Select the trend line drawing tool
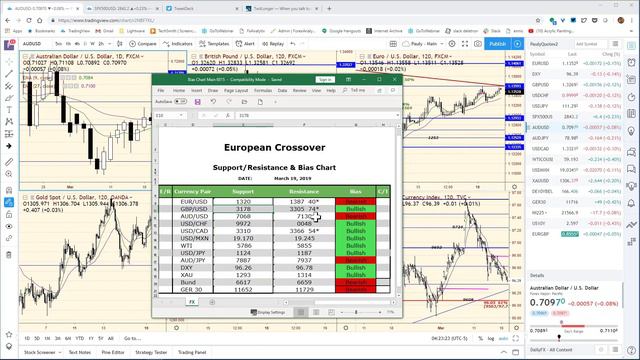 [9, 74]
